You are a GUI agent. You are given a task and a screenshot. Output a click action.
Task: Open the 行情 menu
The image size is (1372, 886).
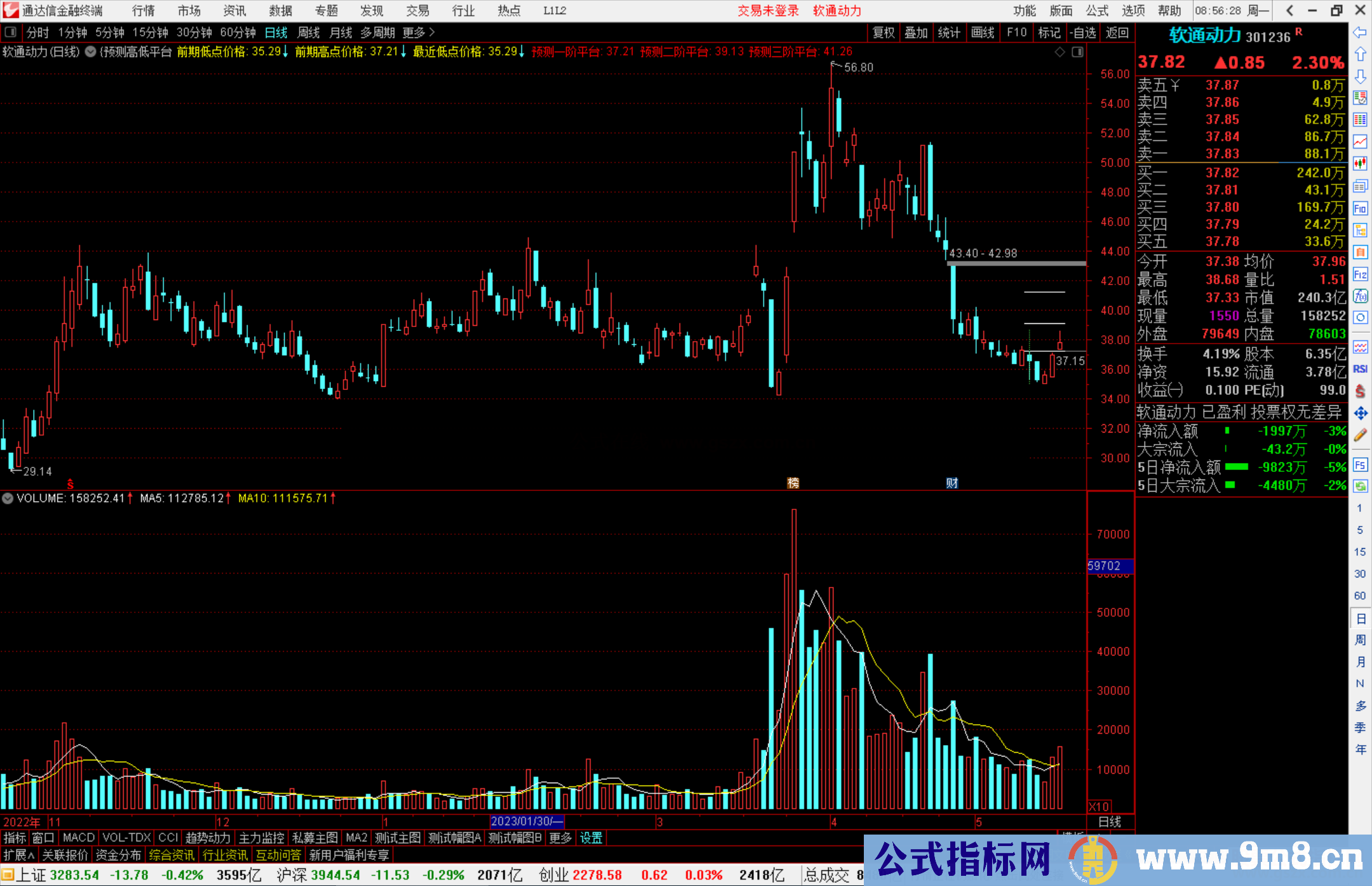[x=143, y=11]
